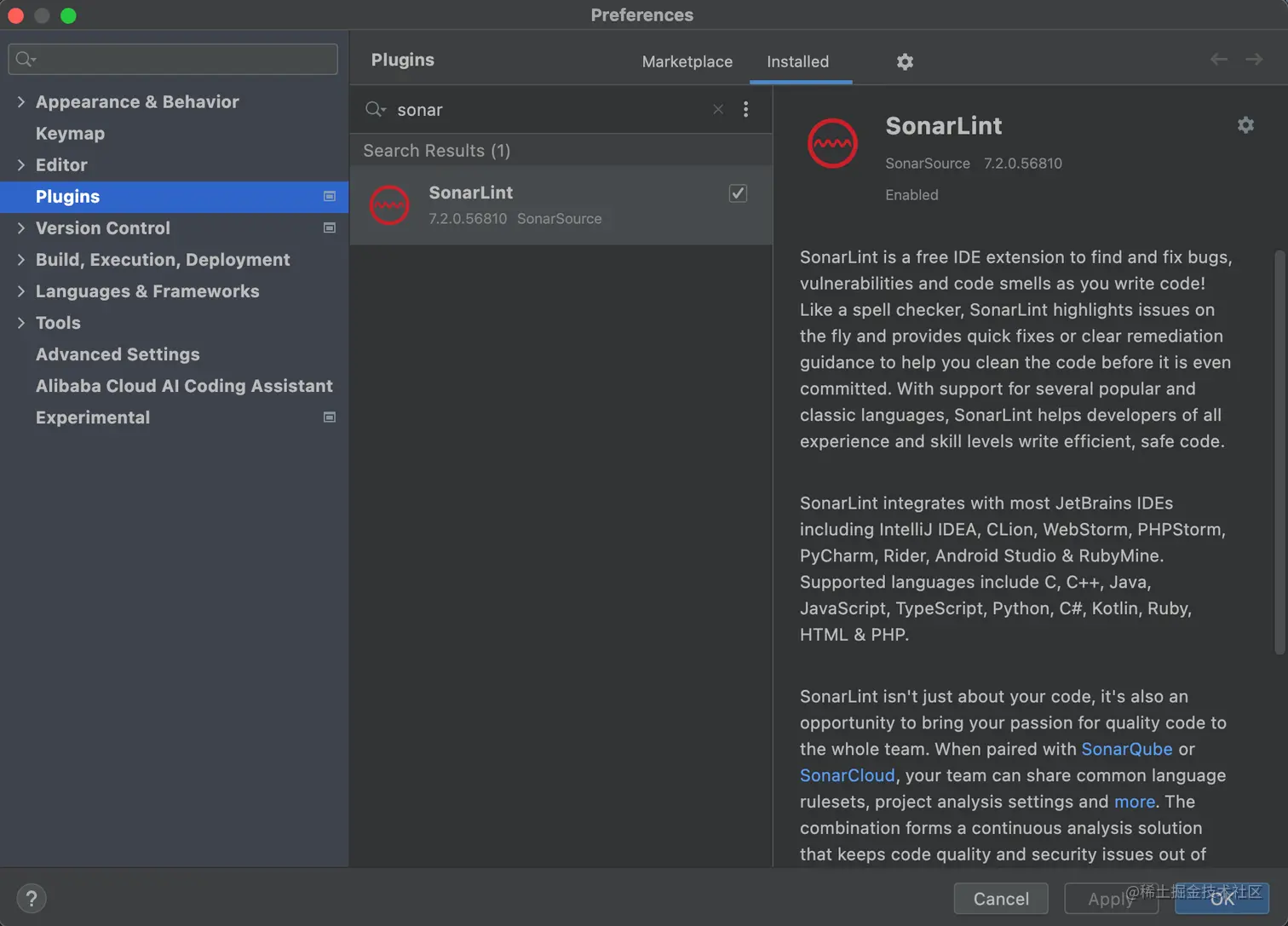Open help via the question mark button
1288x926 pixels.
pos(32,899)
